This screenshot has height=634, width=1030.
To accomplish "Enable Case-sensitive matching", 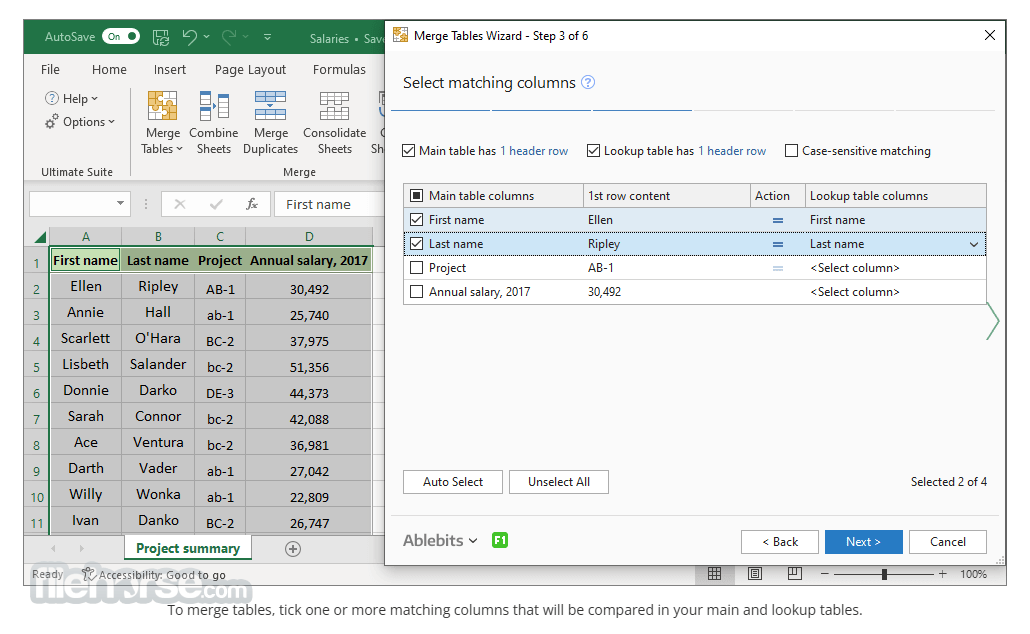I will click(x=792, y=150).
